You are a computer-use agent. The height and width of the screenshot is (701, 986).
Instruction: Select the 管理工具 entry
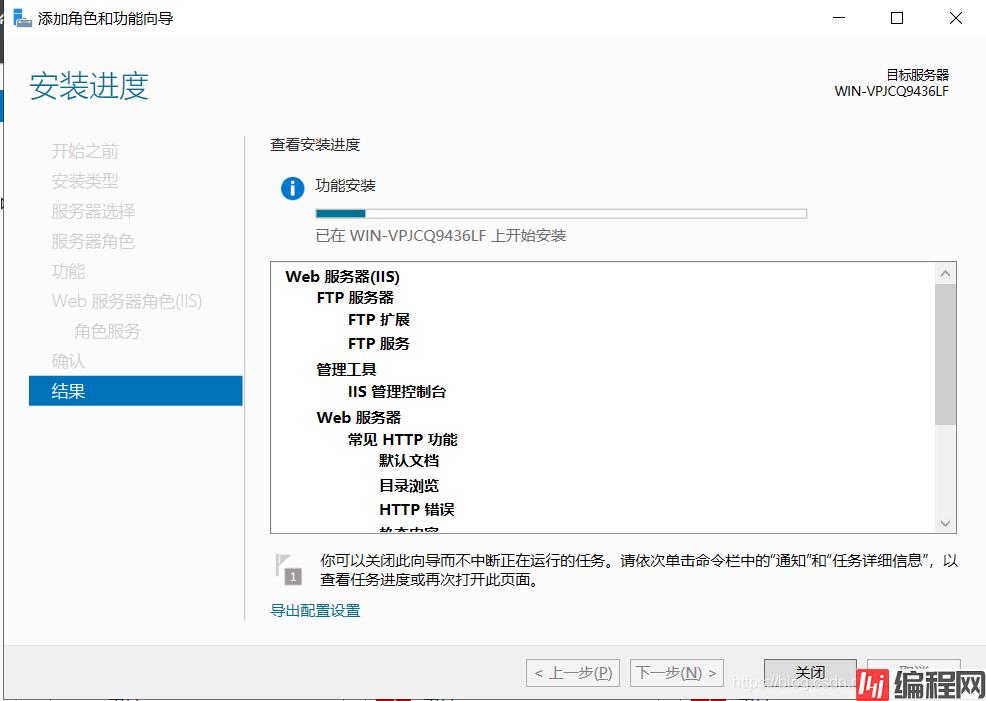(346, 369)
